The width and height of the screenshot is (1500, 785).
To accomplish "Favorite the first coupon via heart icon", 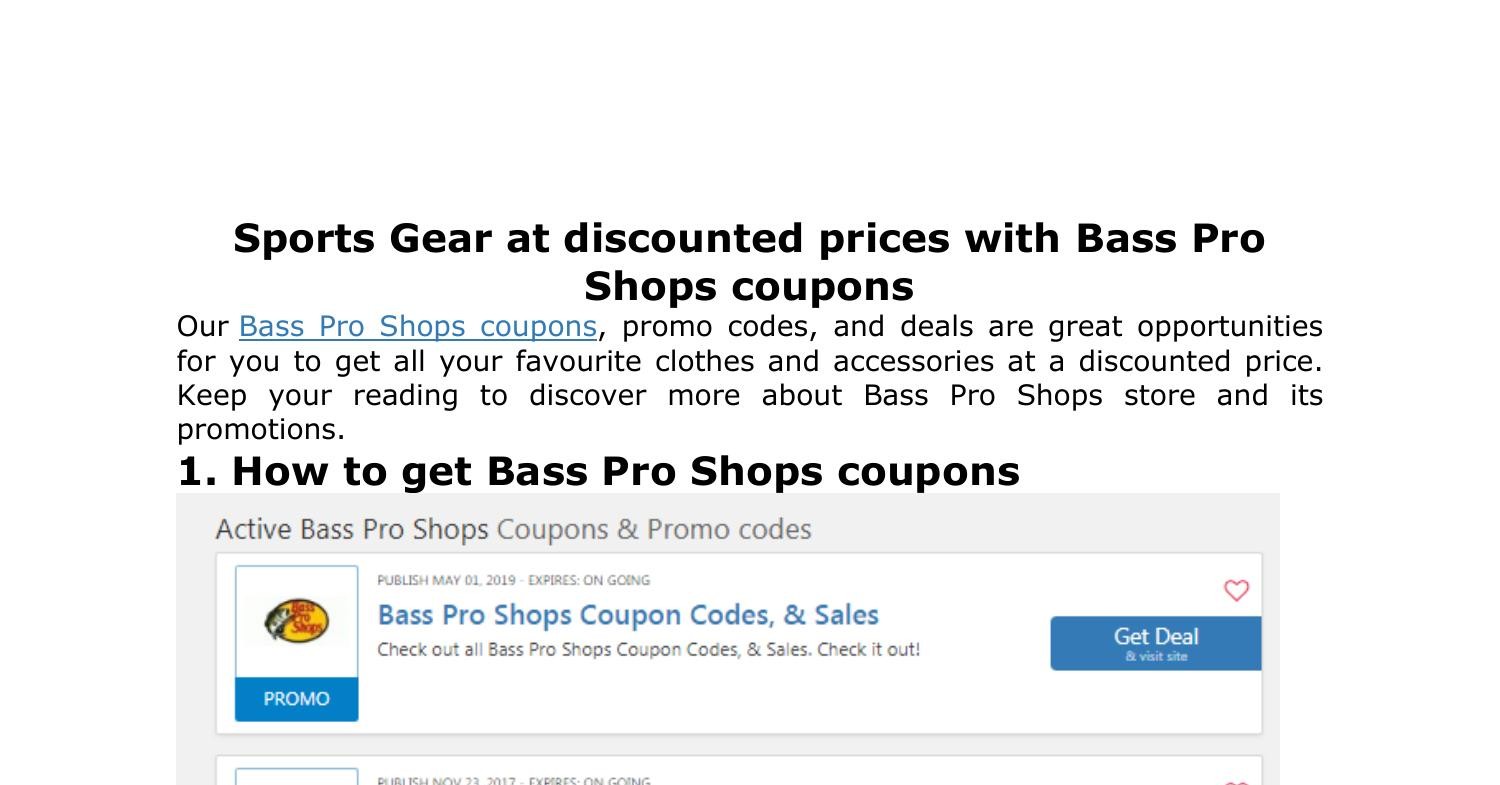I will click(x=1236, y=590).
